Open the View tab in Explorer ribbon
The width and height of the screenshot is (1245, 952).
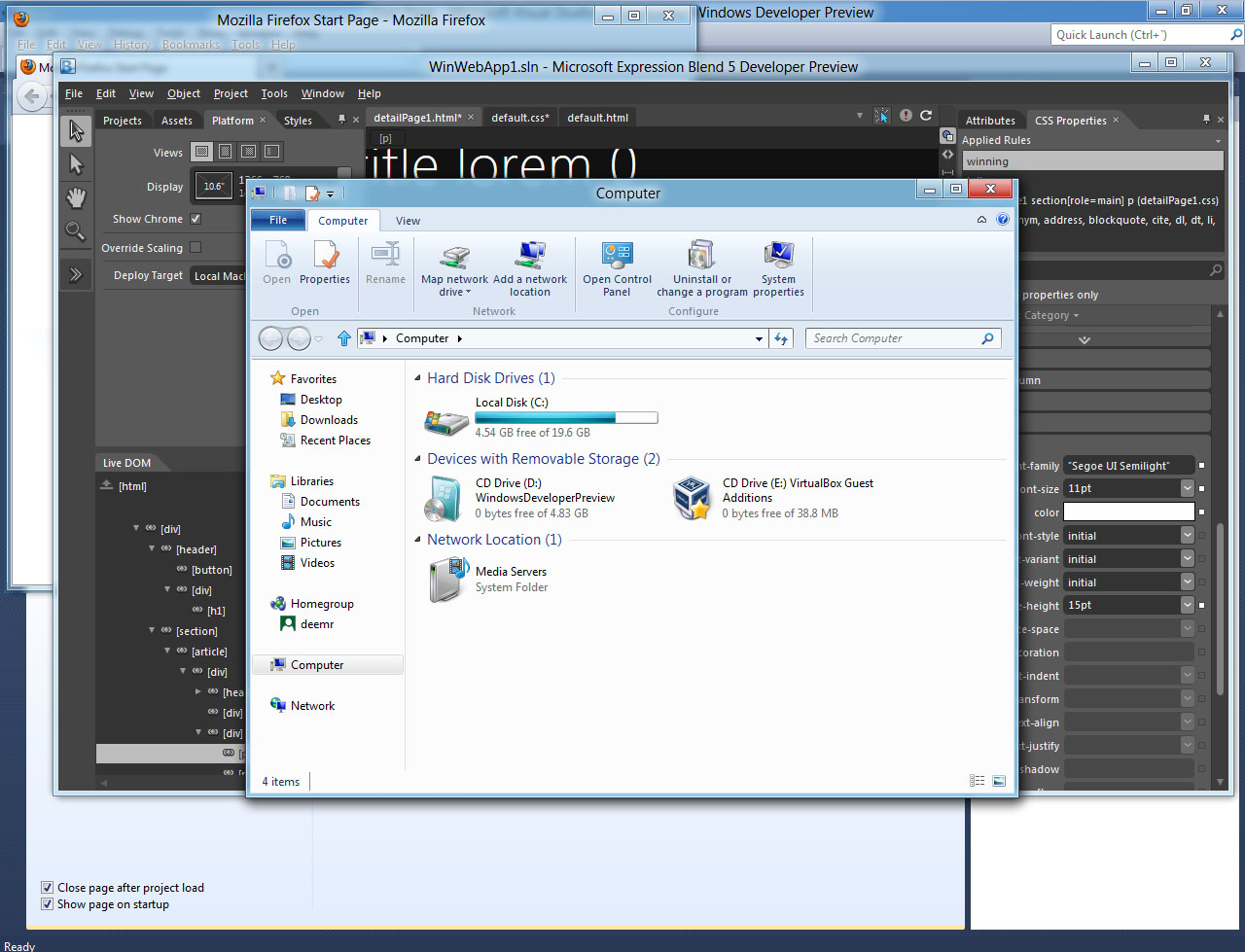(408, 221)
